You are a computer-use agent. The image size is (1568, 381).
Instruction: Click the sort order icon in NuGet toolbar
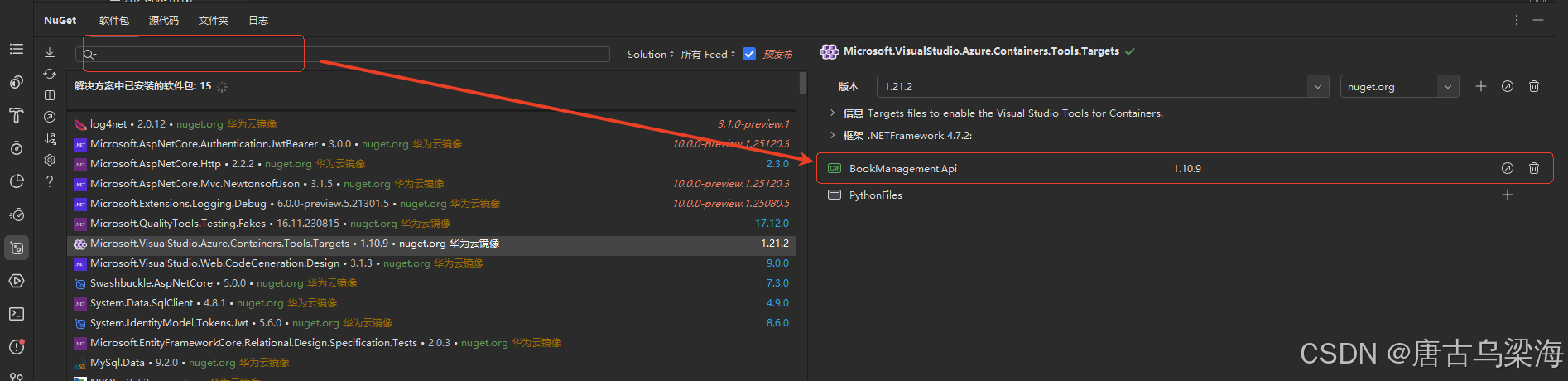pyautogui.click(x=50, y=138)
